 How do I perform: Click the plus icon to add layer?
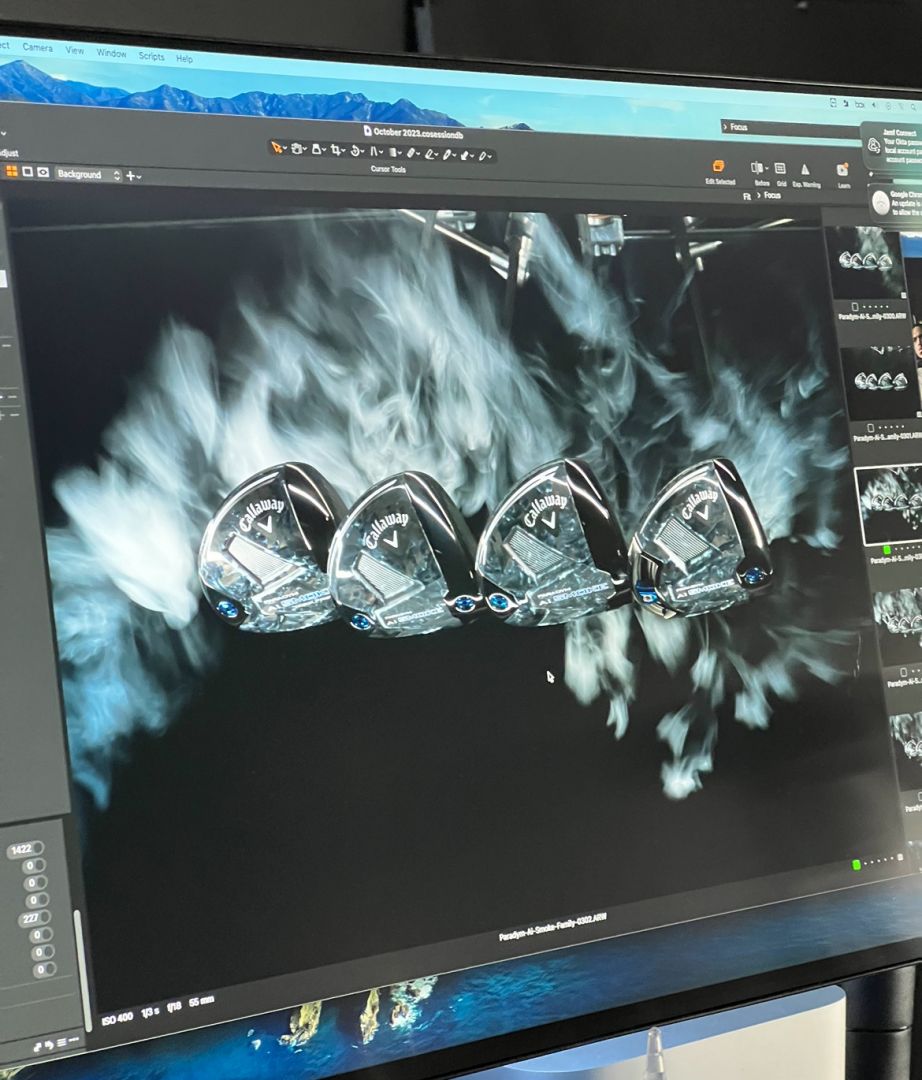pos(130,176)
